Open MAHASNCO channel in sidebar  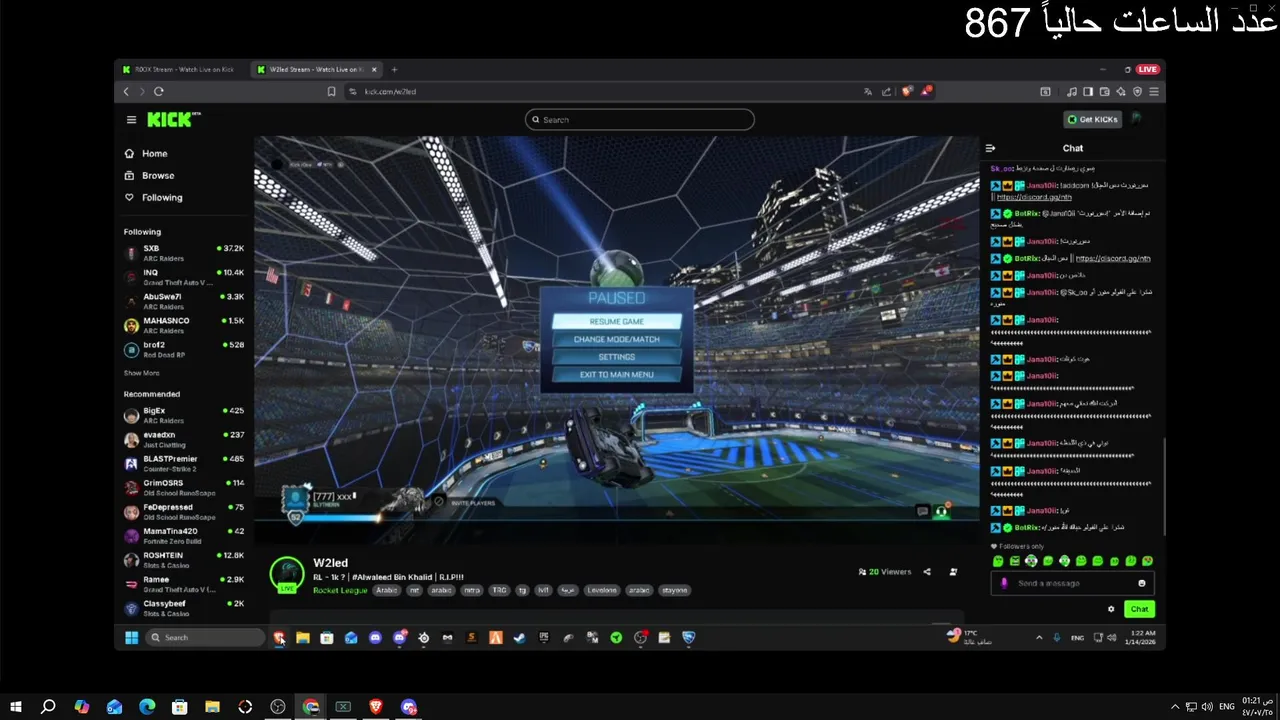pos(184,325)
